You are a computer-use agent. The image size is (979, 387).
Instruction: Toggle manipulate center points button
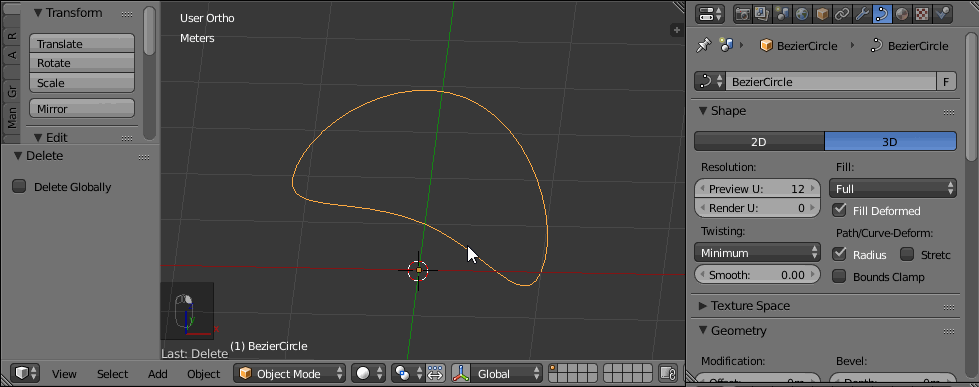click(435, 373)
